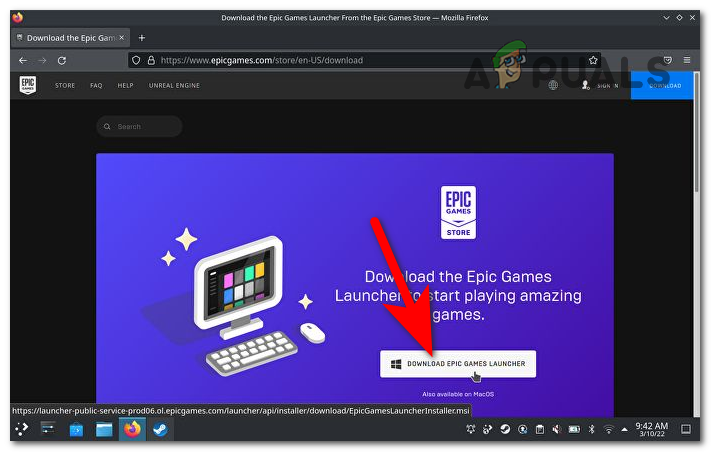
Task: Select the Download the Epic Games tab
Action: 70,38
